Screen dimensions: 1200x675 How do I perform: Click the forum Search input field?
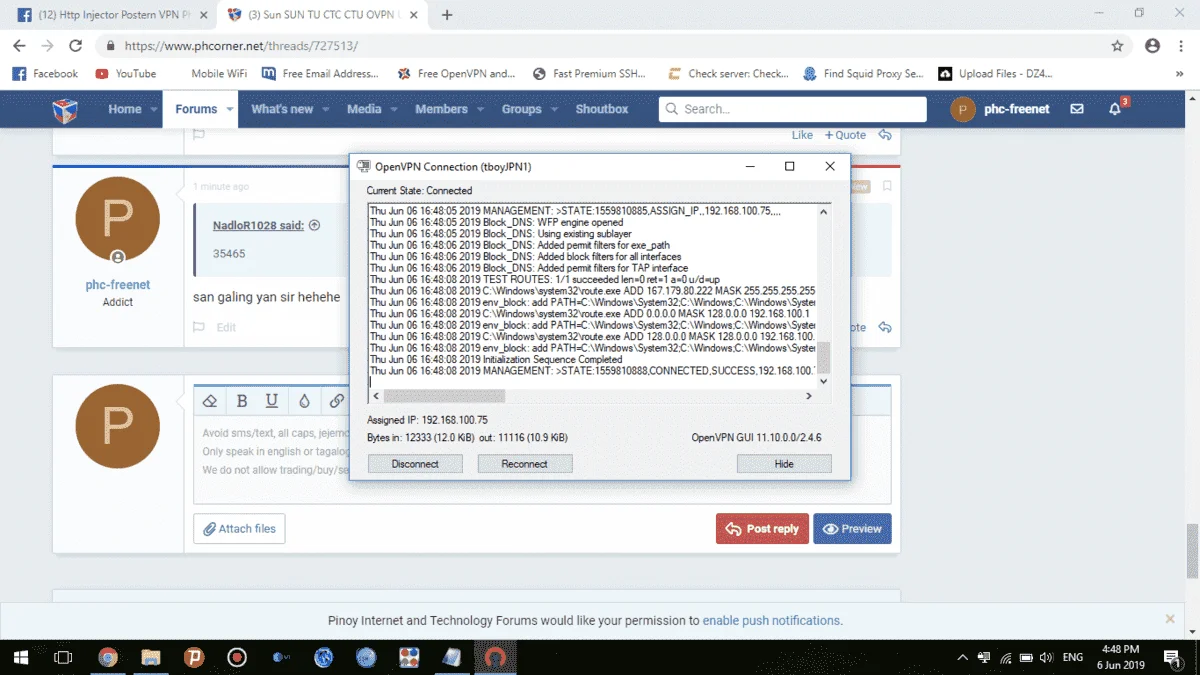[793, 109]
